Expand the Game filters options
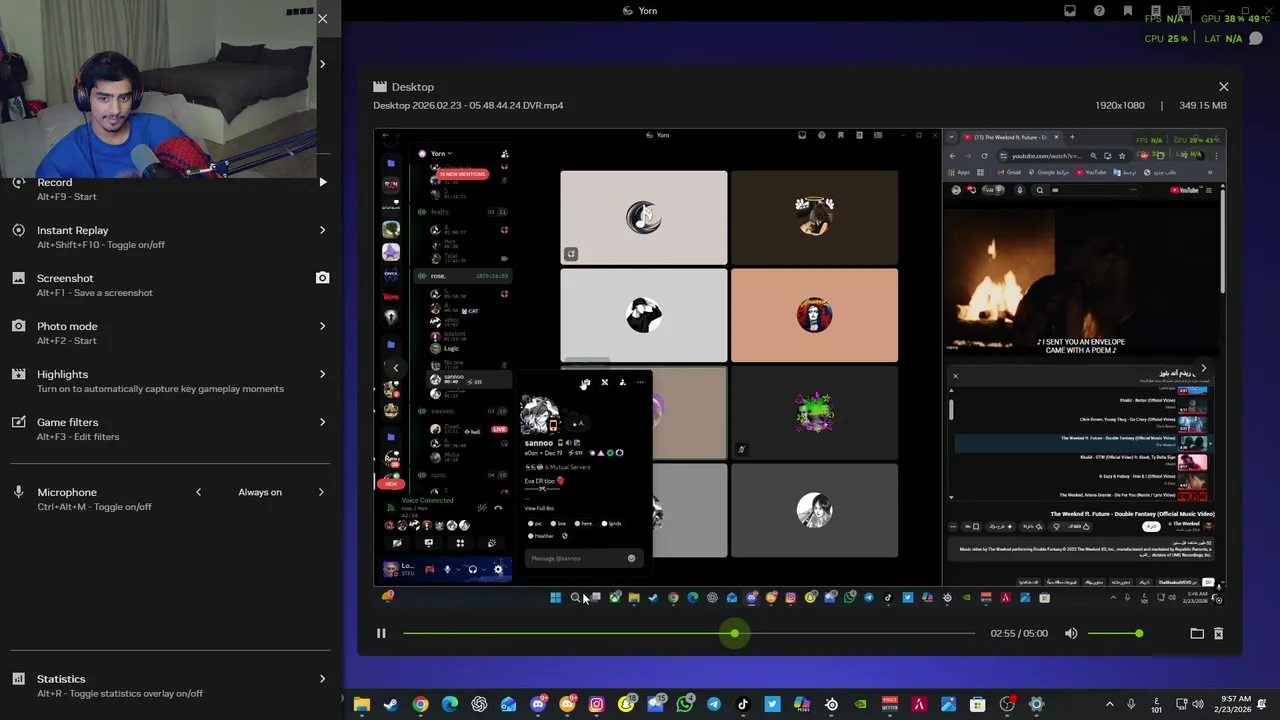 point(322,422)
